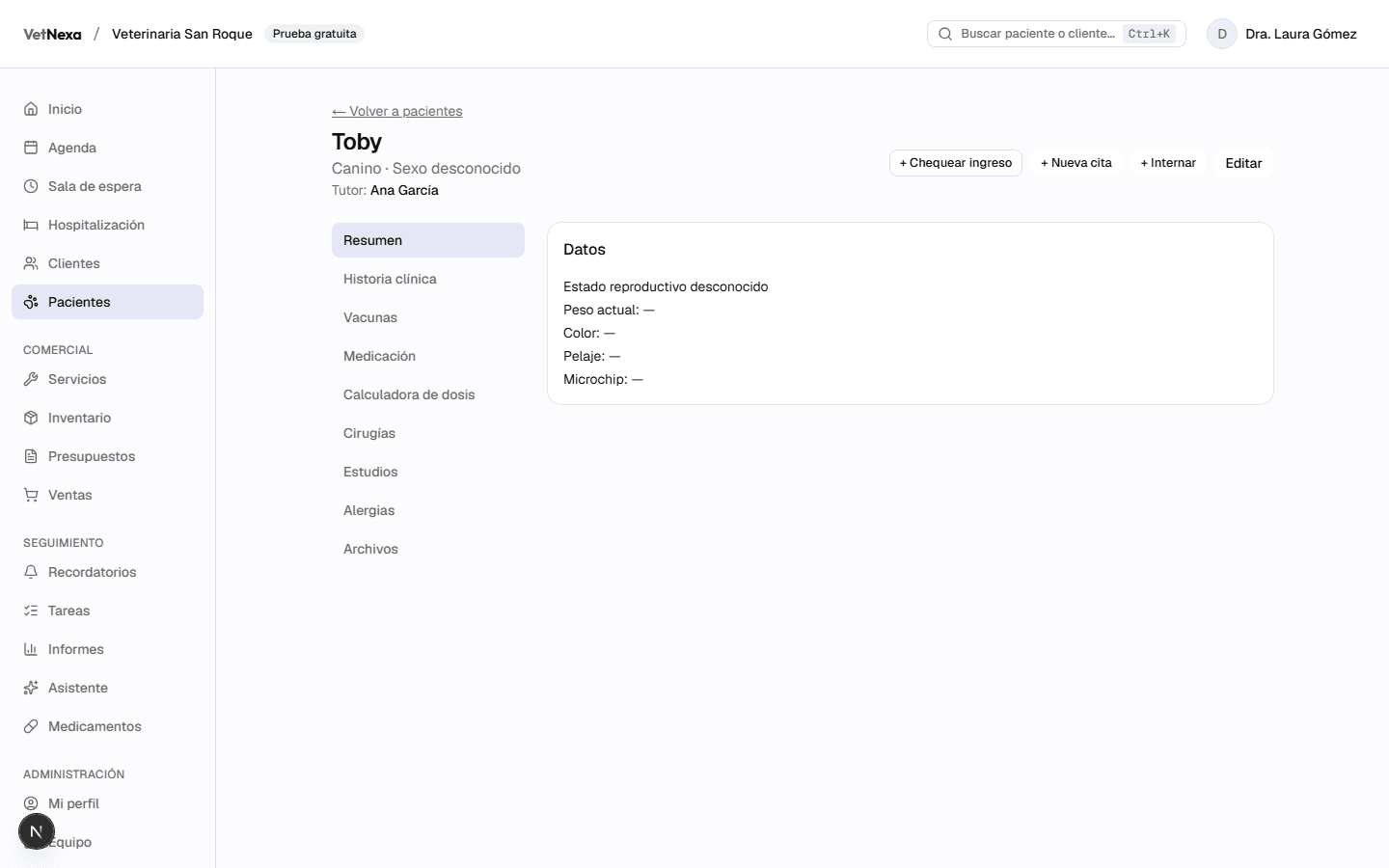Screen dimensions: 1389x868
Task: Click the Prueba gratuita badge
Action: [x=314, y=34]
